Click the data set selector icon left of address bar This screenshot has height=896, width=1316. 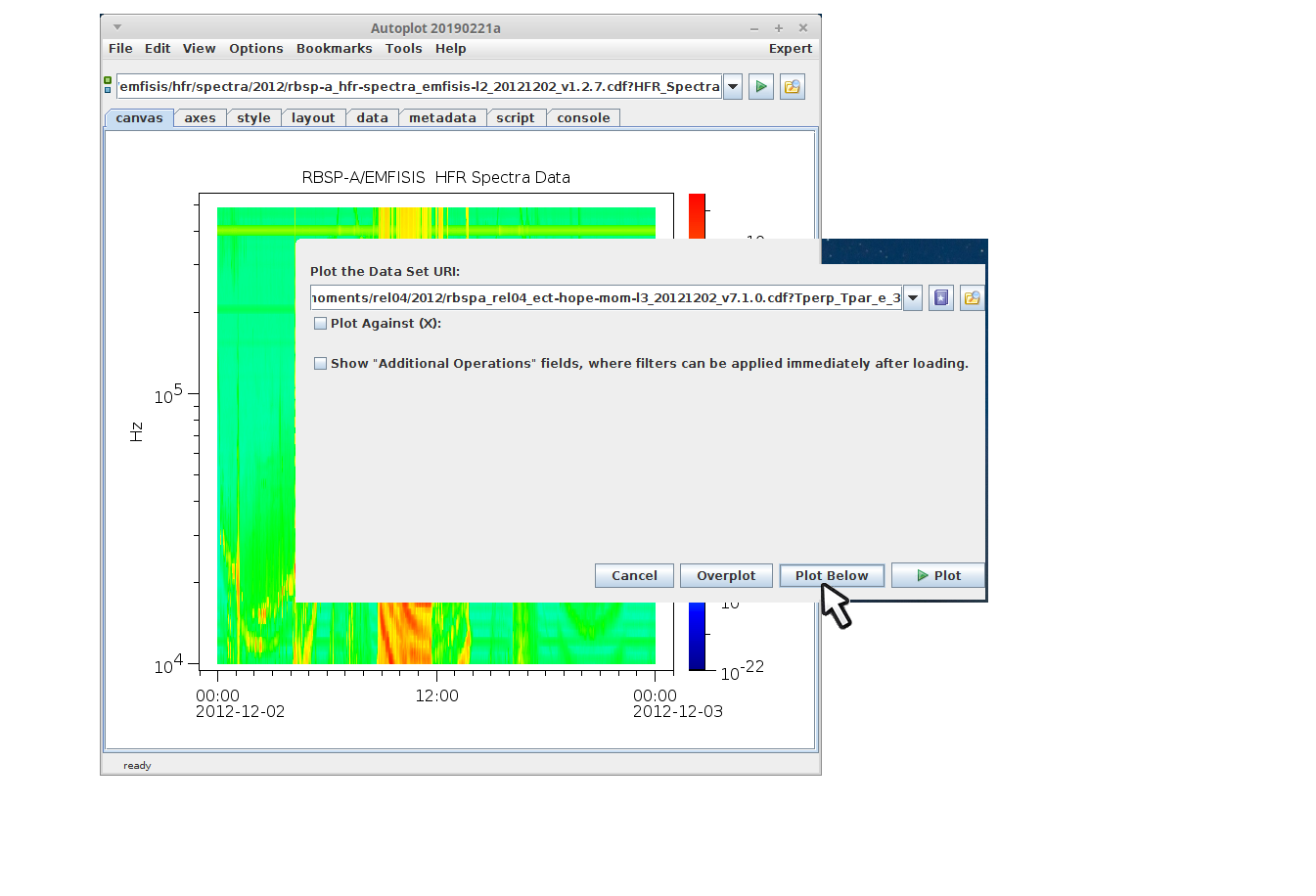point(108,85)
